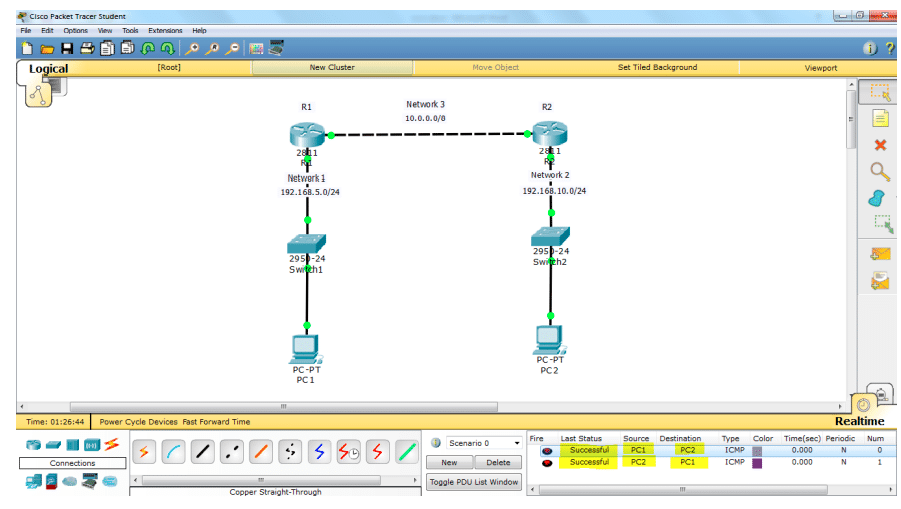Viewport: 901px width, 509px height.
Task: Open the Extensions menu
Action: tap(165, 30)
